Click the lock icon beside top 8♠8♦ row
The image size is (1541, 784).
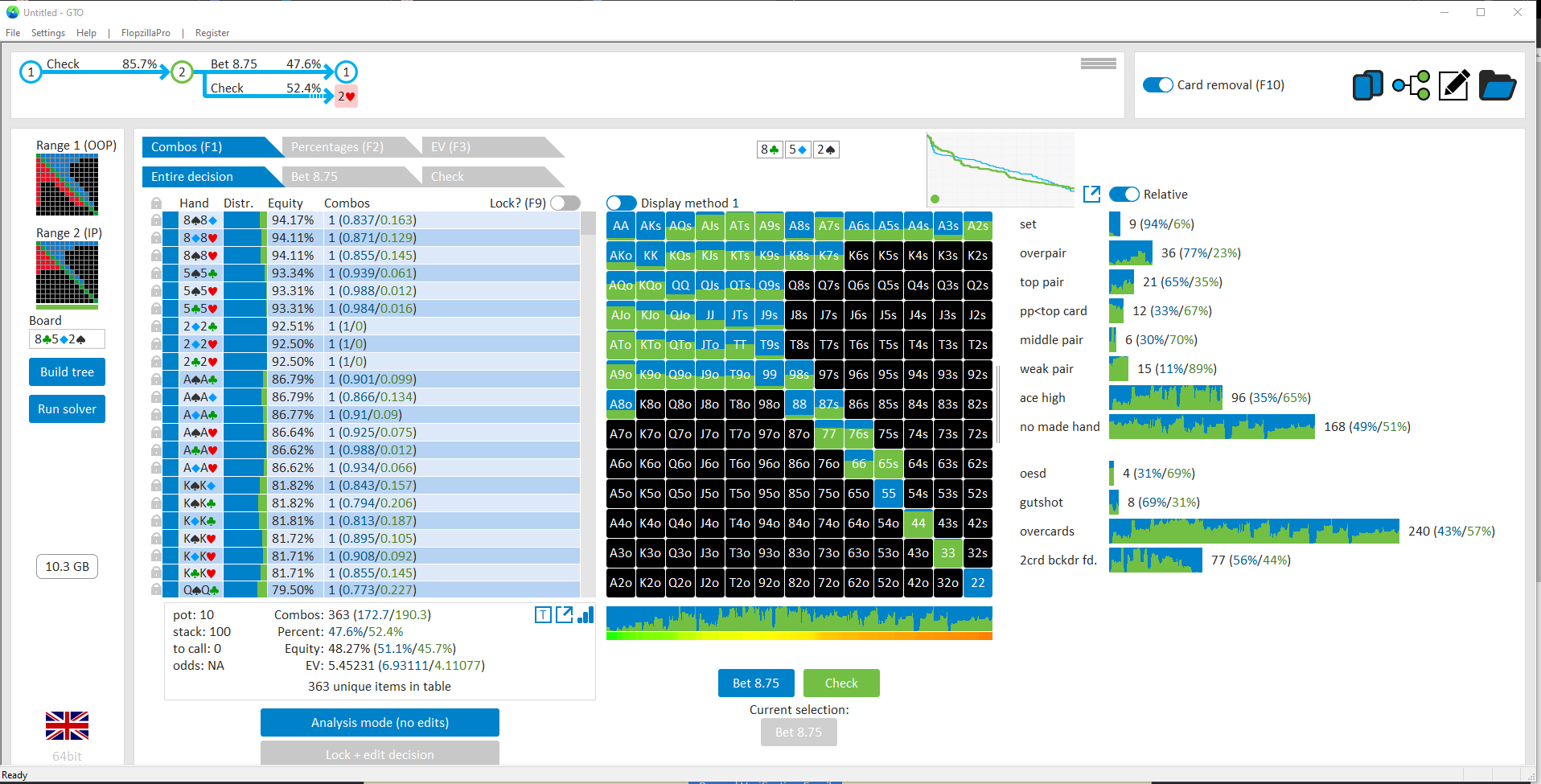pyautogui.click(x=156, y=220)
